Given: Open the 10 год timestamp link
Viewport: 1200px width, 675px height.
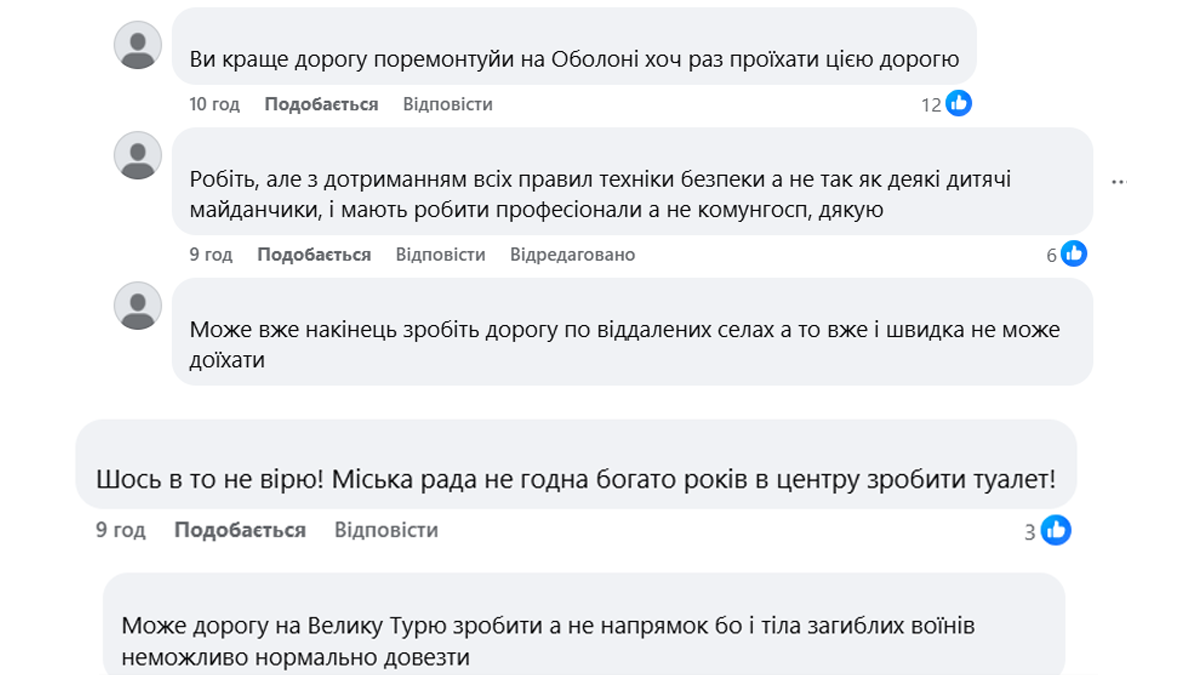Looking at the screenshot, I should [215, 104].
